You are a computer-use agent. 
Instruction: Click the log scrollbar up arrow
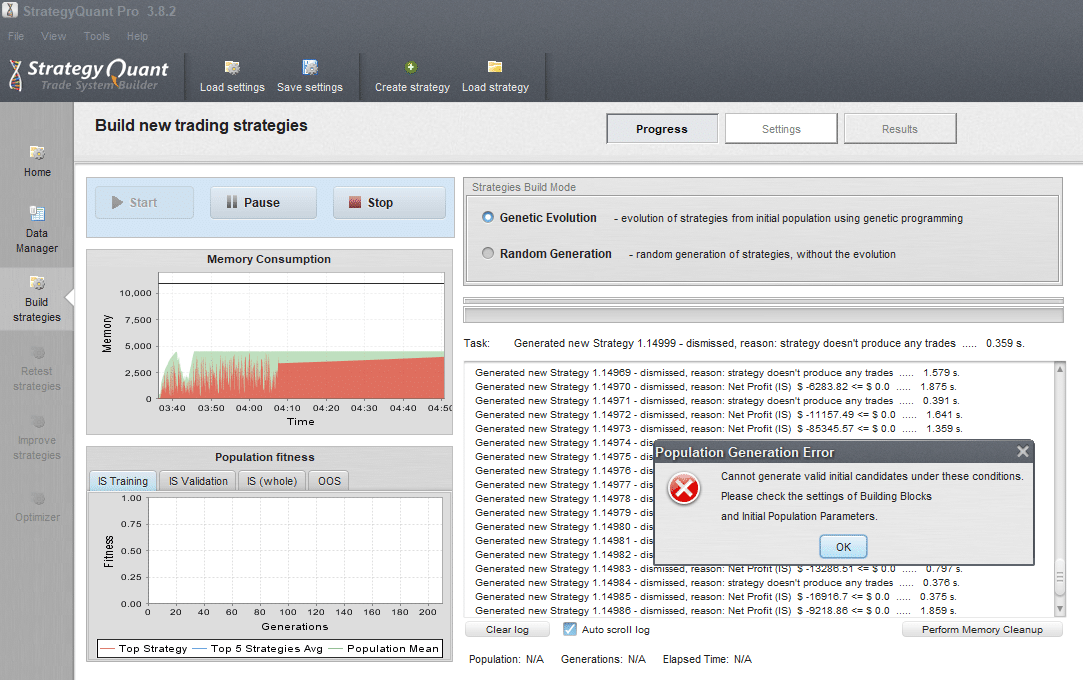pyautogui.click(x=1060, y=369)
